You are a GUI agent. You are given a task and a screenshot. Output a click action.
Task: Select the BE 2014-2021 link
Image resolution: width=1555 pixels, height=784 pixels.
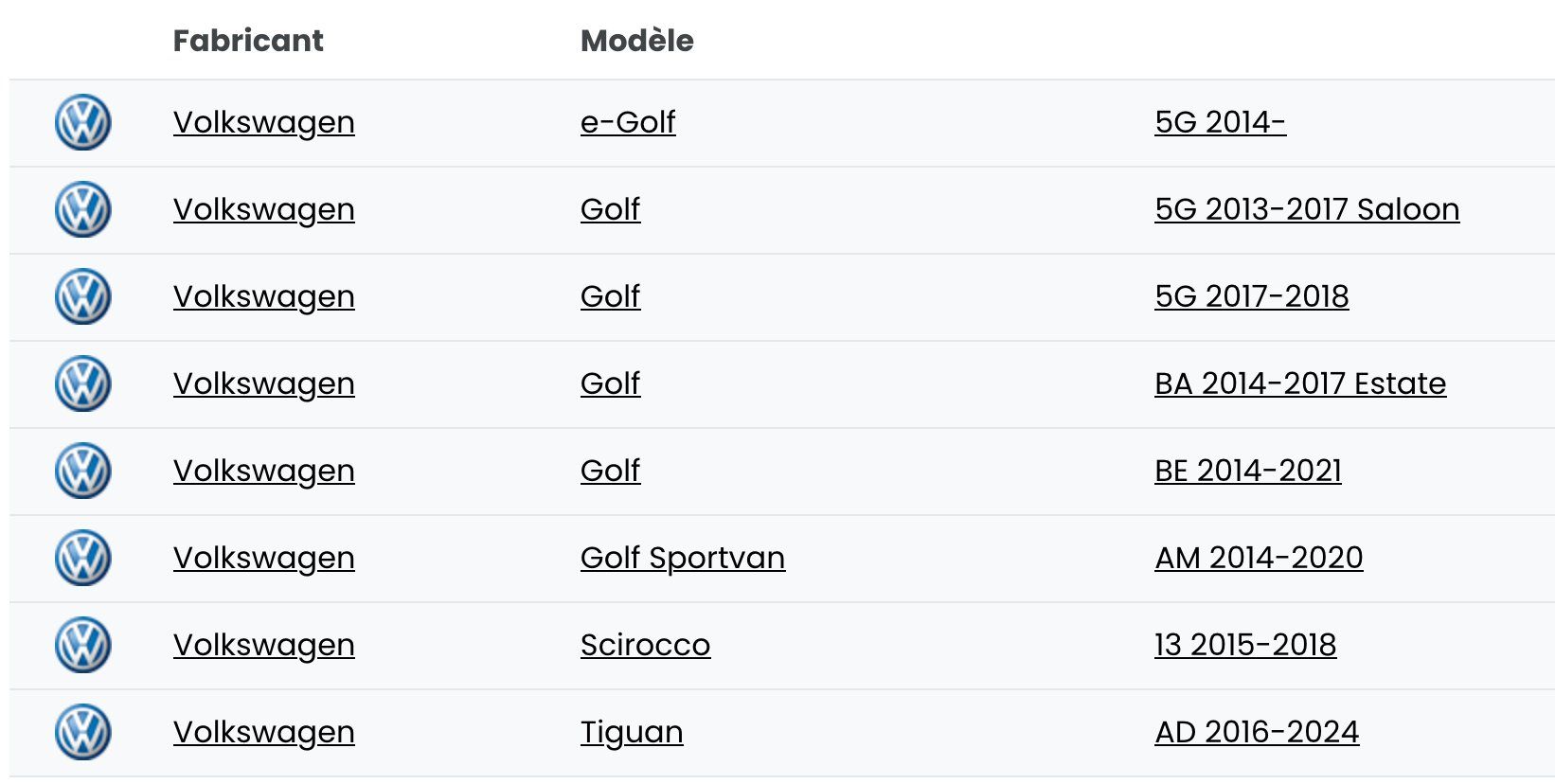(1247, 471)
